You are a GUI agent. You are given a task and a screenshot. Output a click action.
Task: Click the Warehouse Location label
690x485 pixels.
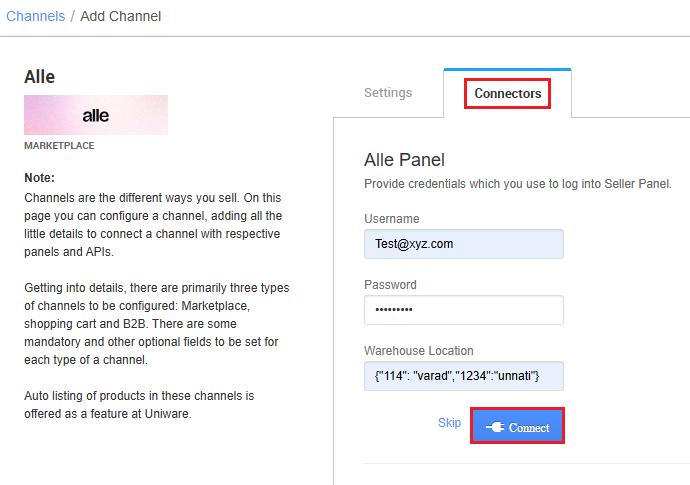(418, 351)
